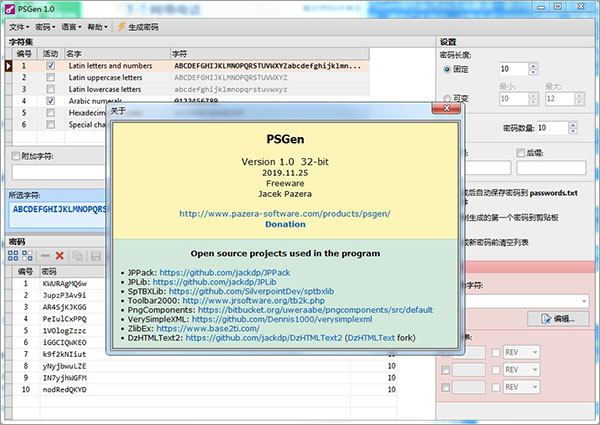Click the row indicator arrow beside charset row 1

(x=8, y=66)
